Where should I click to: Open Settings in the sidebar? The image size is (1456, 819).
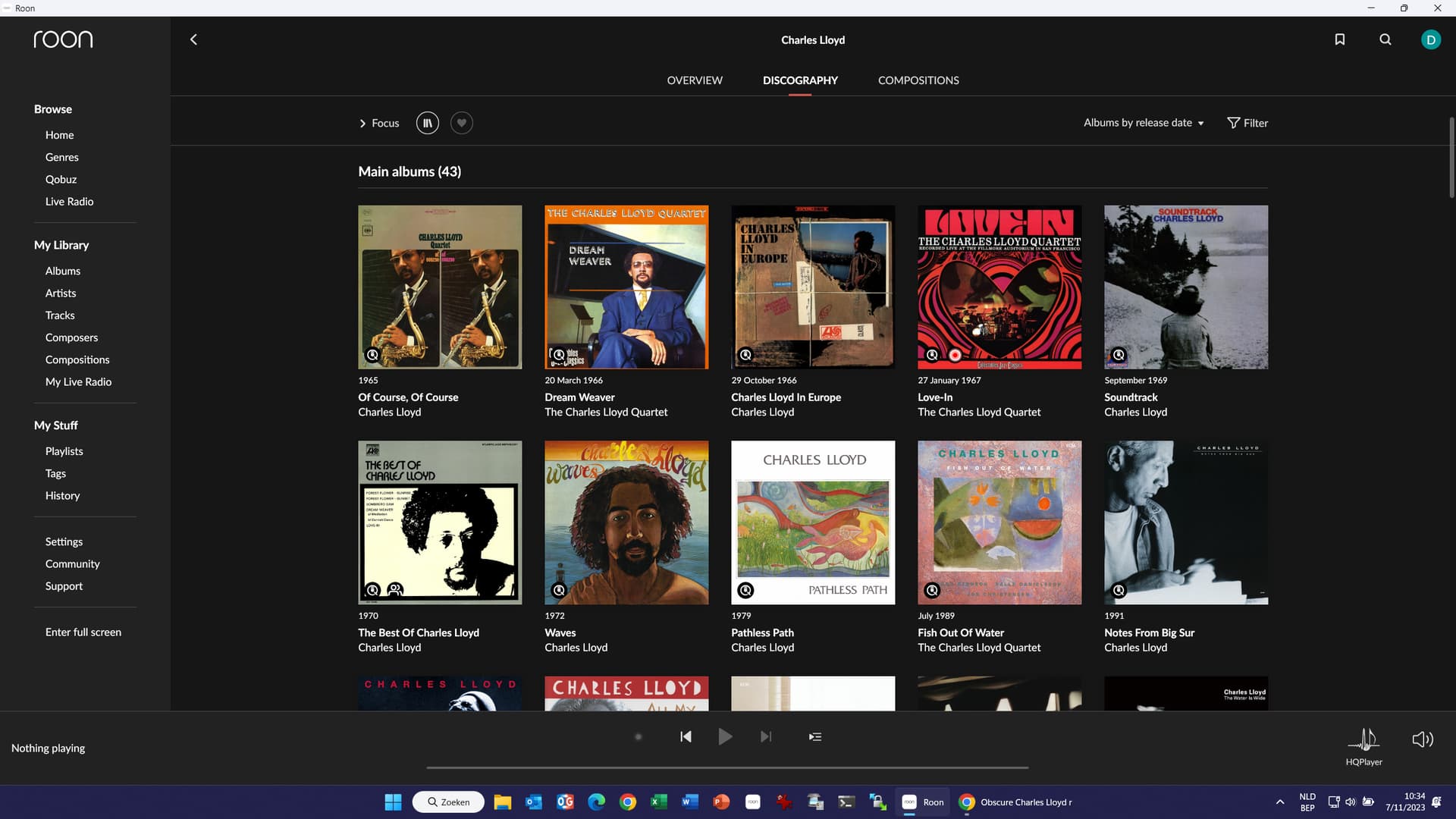[64, 541]
